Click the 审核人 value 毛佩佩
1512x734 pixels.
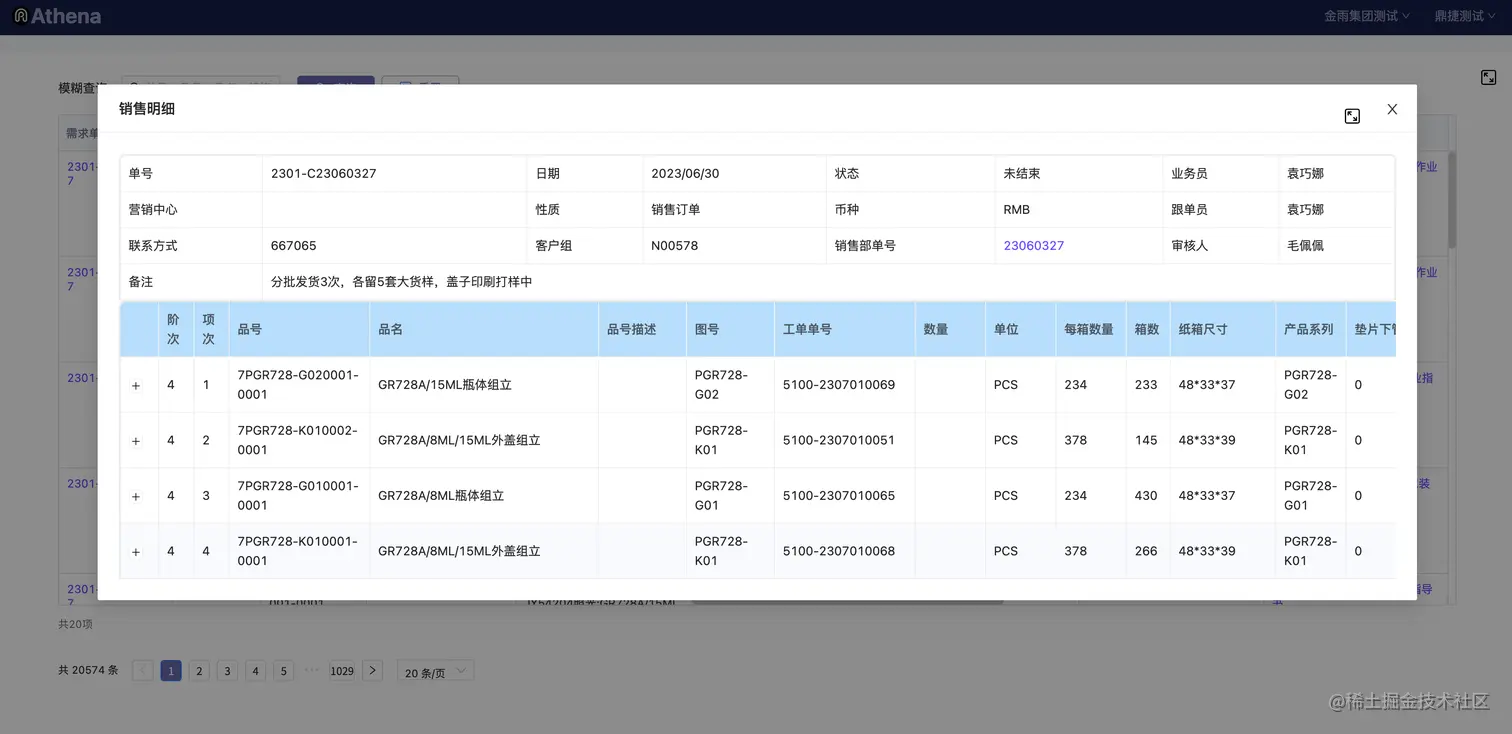click(x=1305, y=245)
